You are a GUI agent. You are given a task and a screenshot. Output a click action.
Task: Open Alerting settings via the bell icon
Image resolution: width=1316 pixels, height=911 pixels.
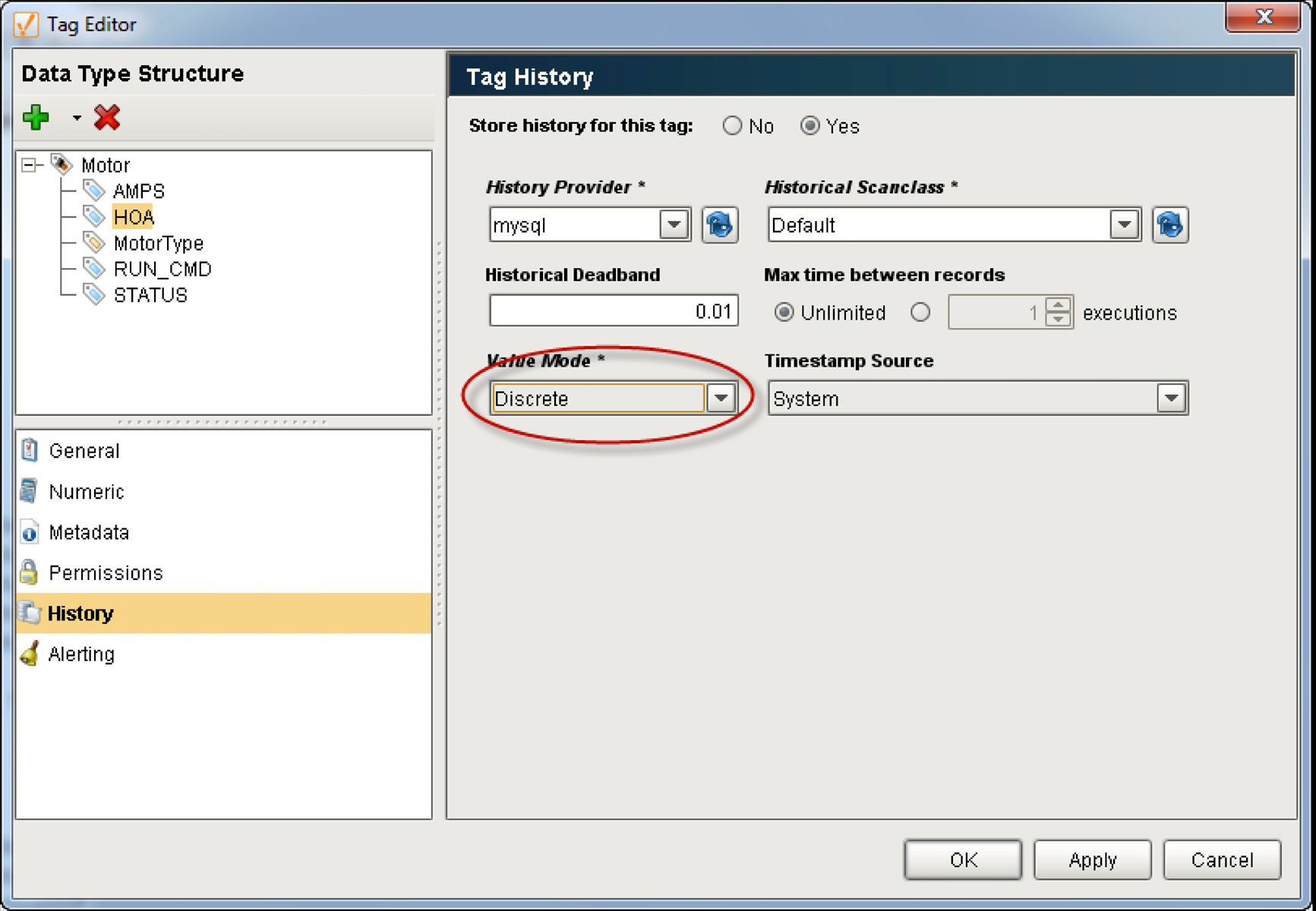point(29,654)
